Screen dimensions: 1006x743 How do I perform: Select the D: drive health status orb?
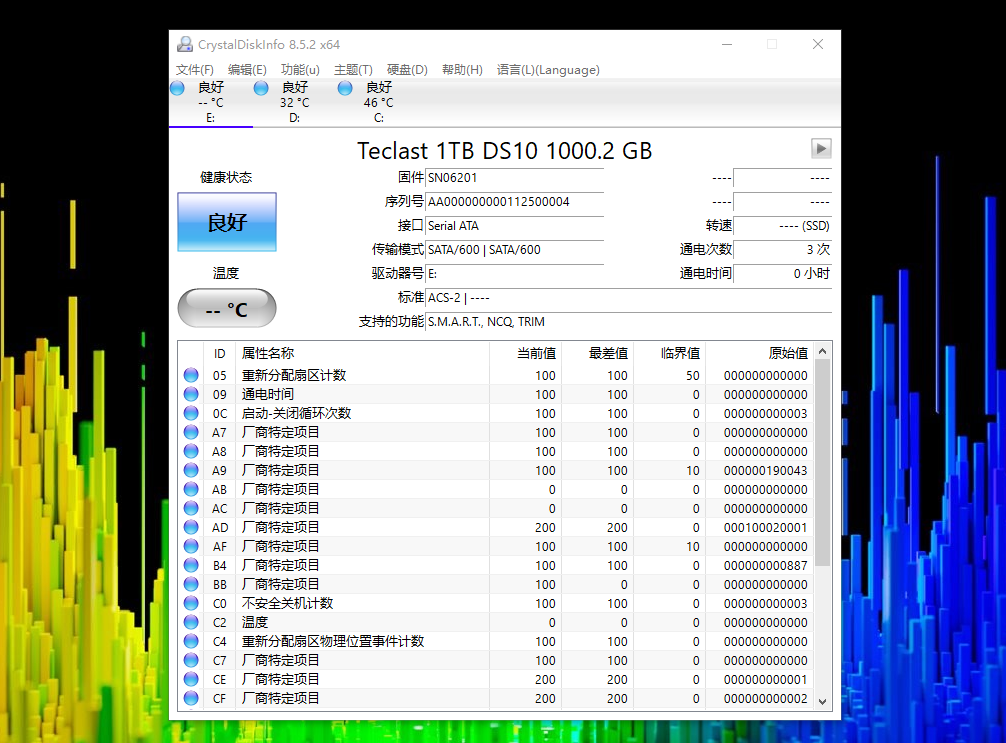[261, 88]
